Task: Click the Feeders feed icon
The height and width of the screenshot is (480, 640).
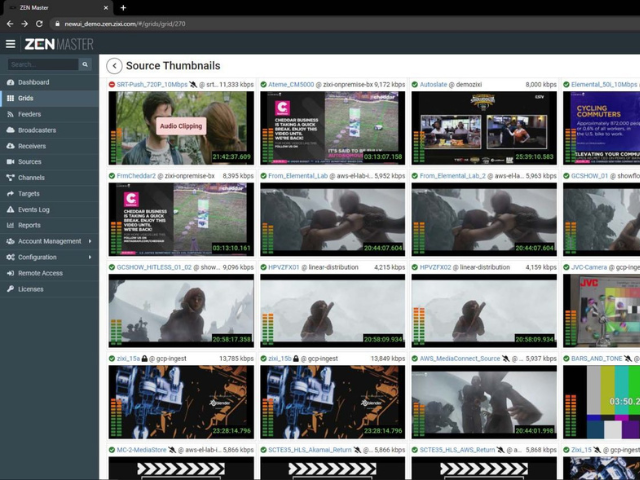Action: coord(11,114)
